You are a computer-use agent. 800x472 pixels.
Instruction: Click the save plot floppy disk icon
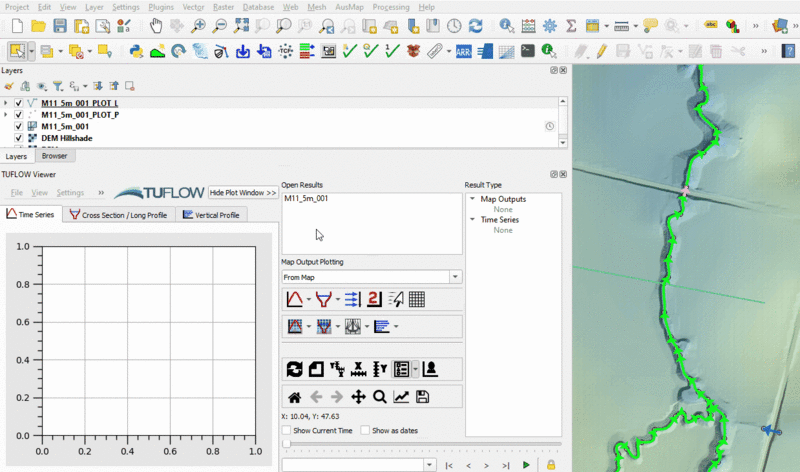[x=422, y=397]
